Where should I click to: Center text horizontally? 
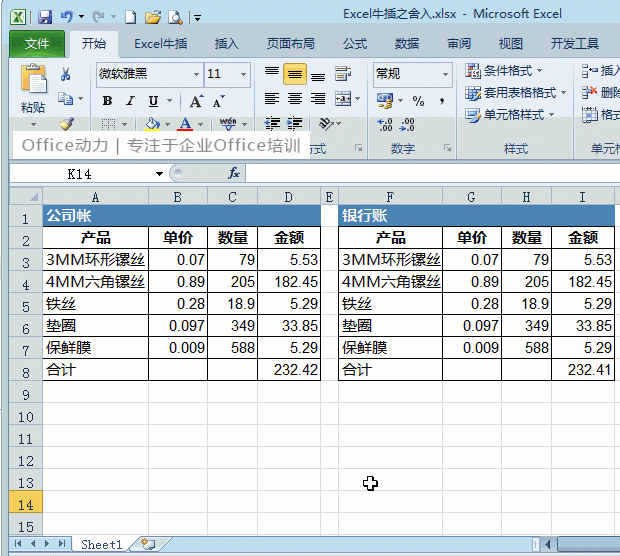point(295,98)
